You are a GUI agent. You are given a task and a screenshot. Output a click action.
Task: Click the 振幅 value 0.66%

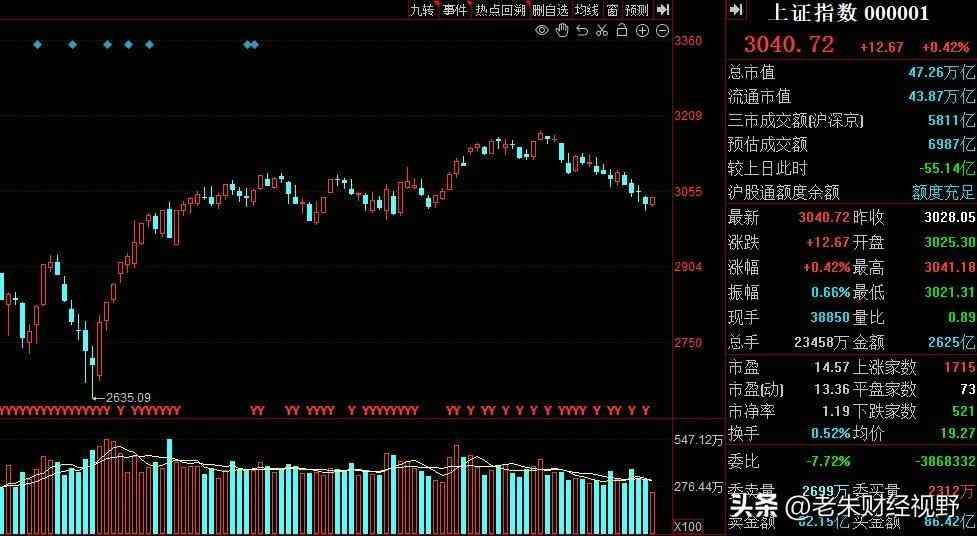pyautogui.click(x=831, y=292)
